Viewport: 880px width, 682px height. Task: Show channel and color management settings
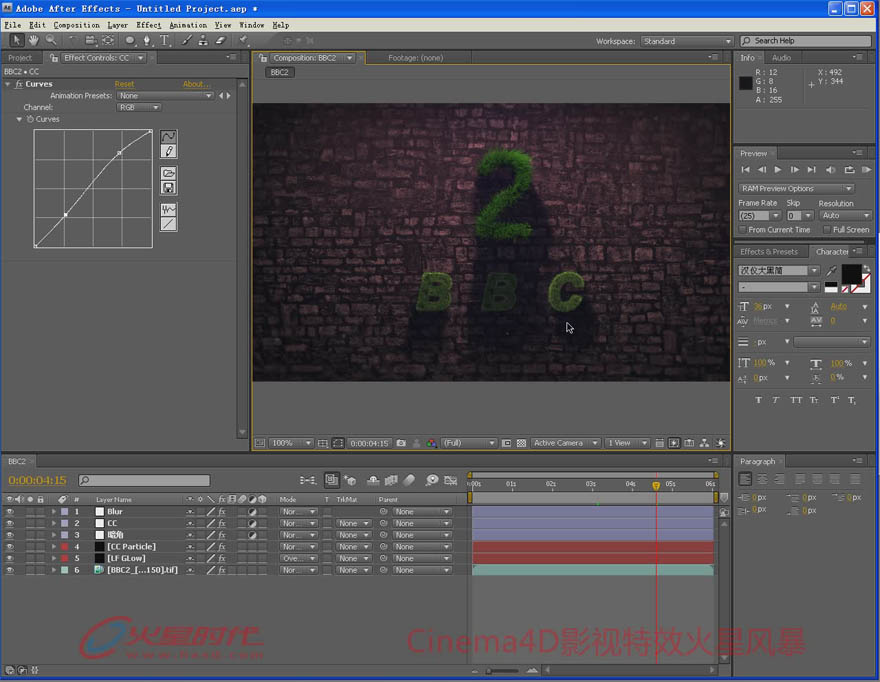pyautogui.click(x=431, y=443)
